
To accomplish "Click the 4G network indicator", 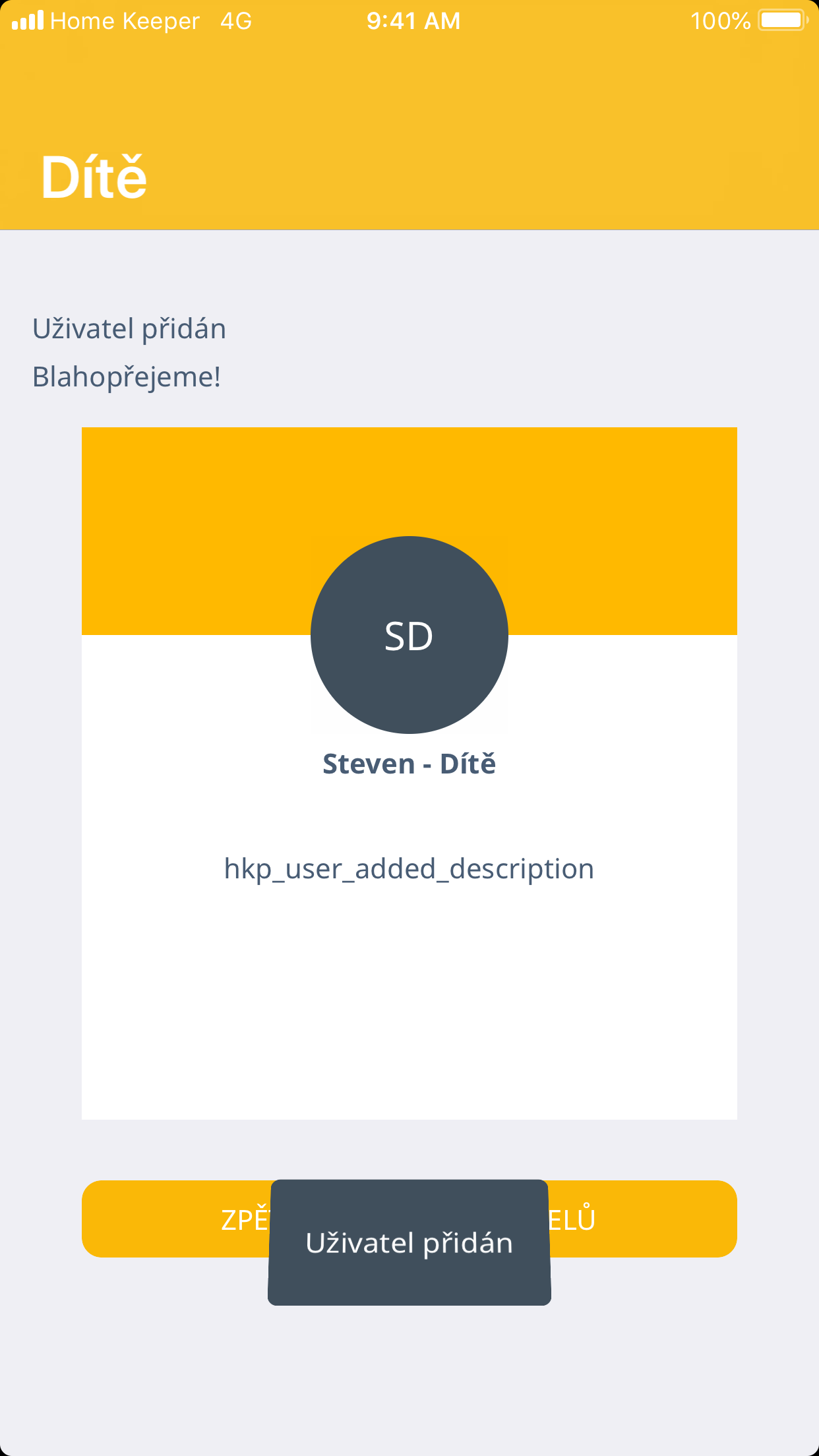I will tap(236, 21).
